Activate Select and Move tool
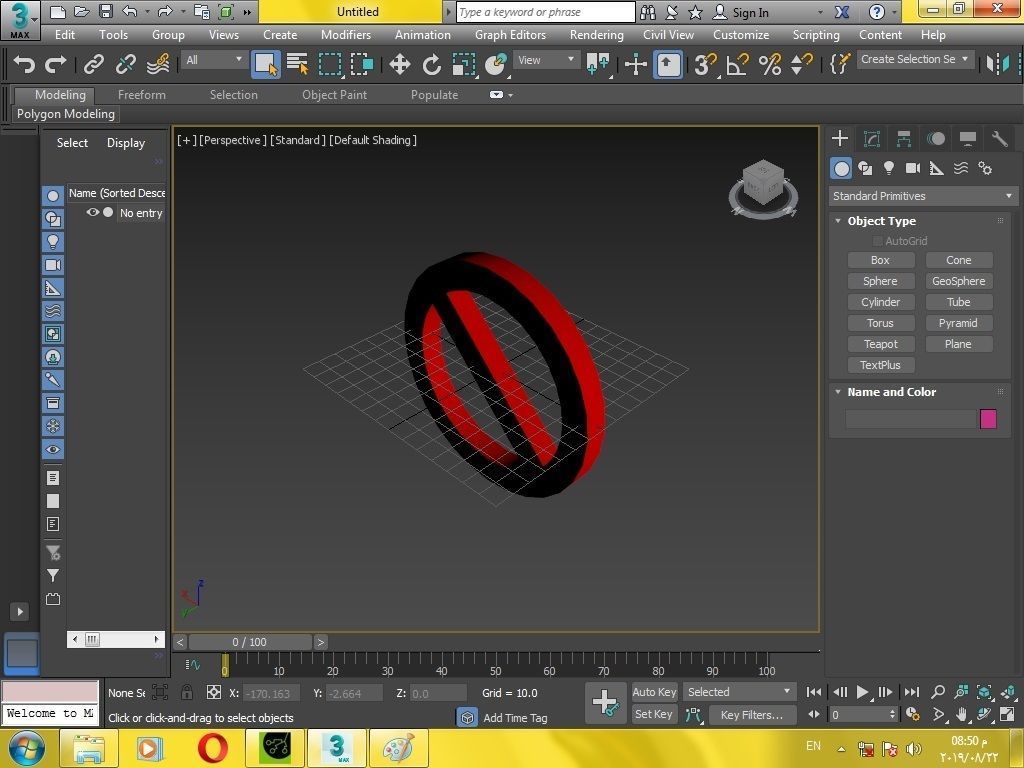Screen dimensions: 1024x768 400,64
